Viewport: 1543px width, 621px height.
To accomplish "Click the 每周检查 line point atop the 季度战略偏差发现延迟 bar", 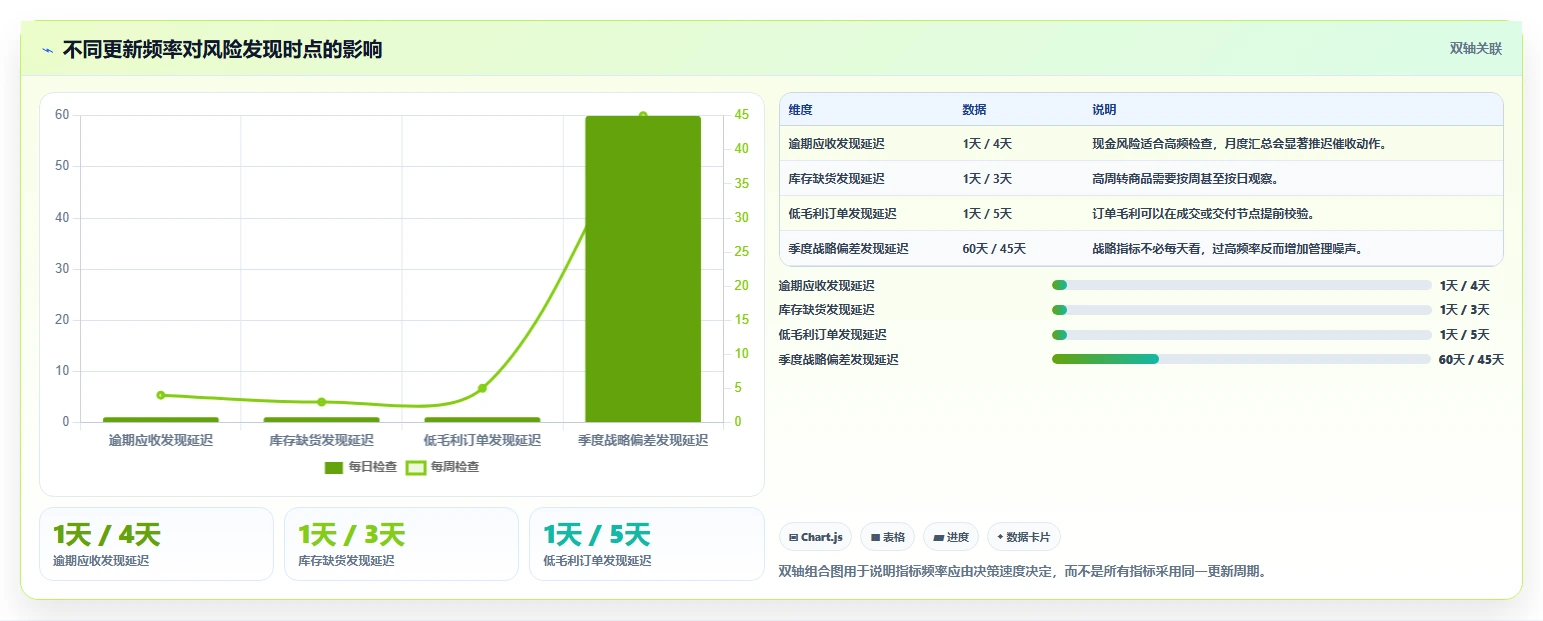I will pyautogui.click(x=643, y=116).
